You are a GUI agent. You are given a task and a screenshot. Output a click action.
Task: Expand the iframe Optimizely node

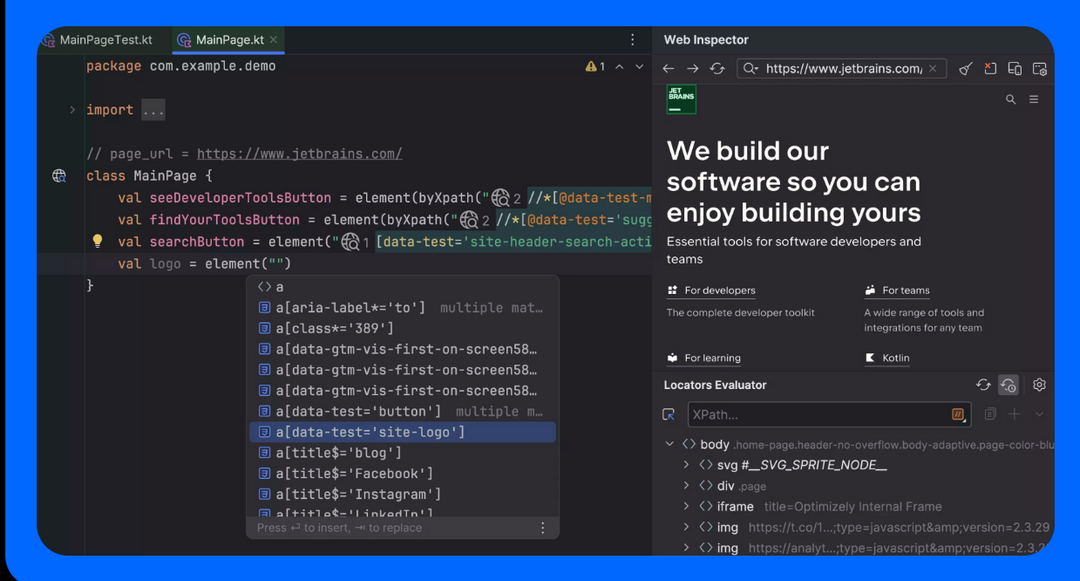tap(686, 507)
